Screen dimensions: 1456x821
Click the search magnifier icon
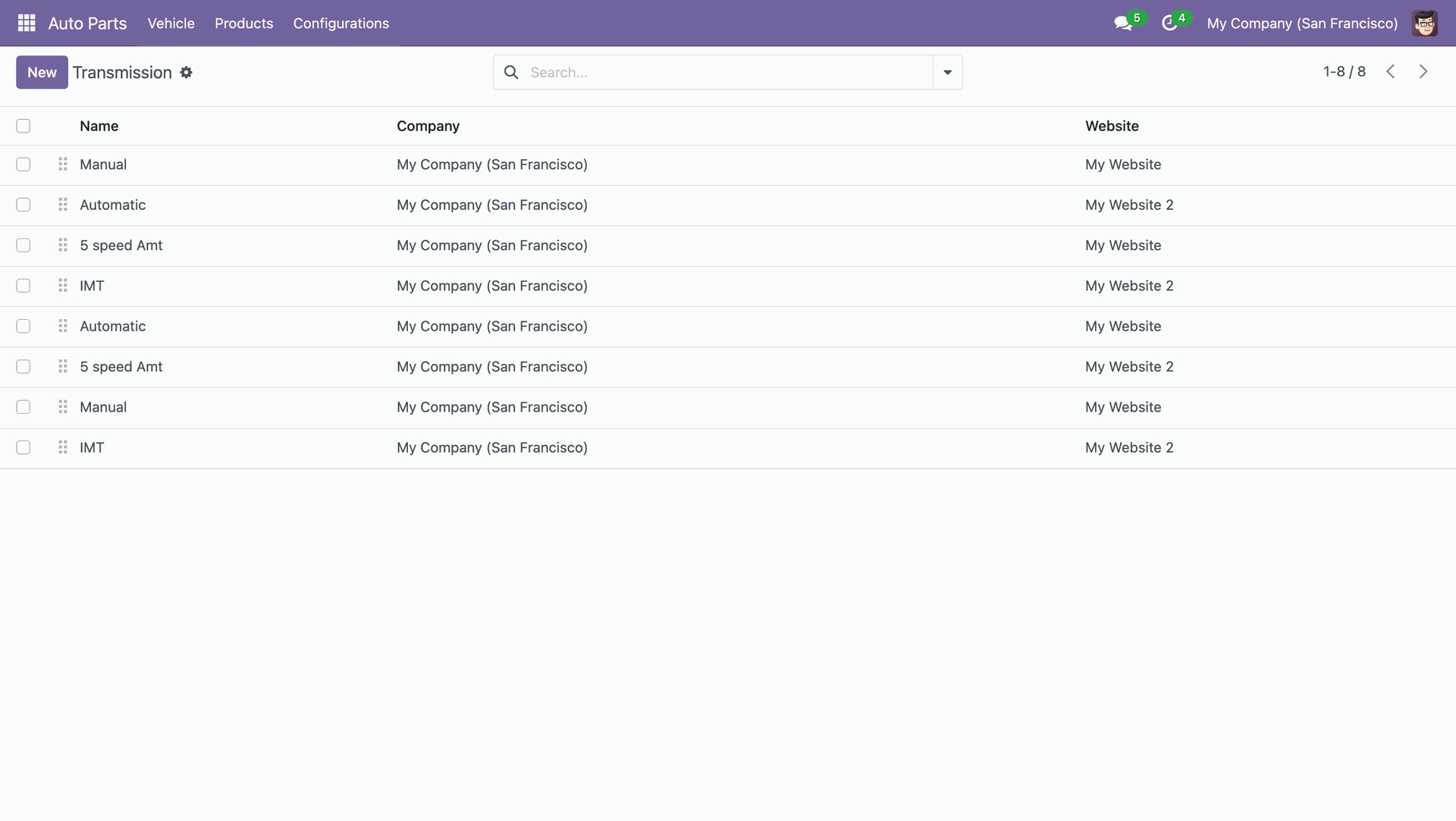click(512, 73)
